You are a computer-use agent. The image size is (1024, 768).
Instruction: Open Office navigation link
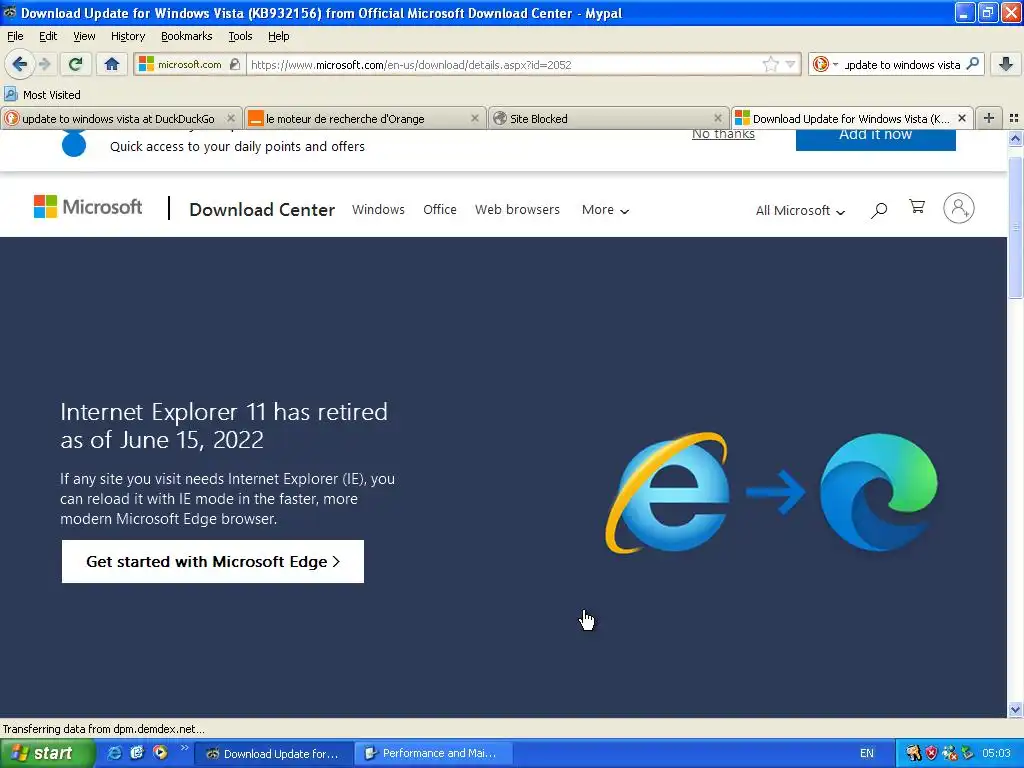click(x=440, y=210)
